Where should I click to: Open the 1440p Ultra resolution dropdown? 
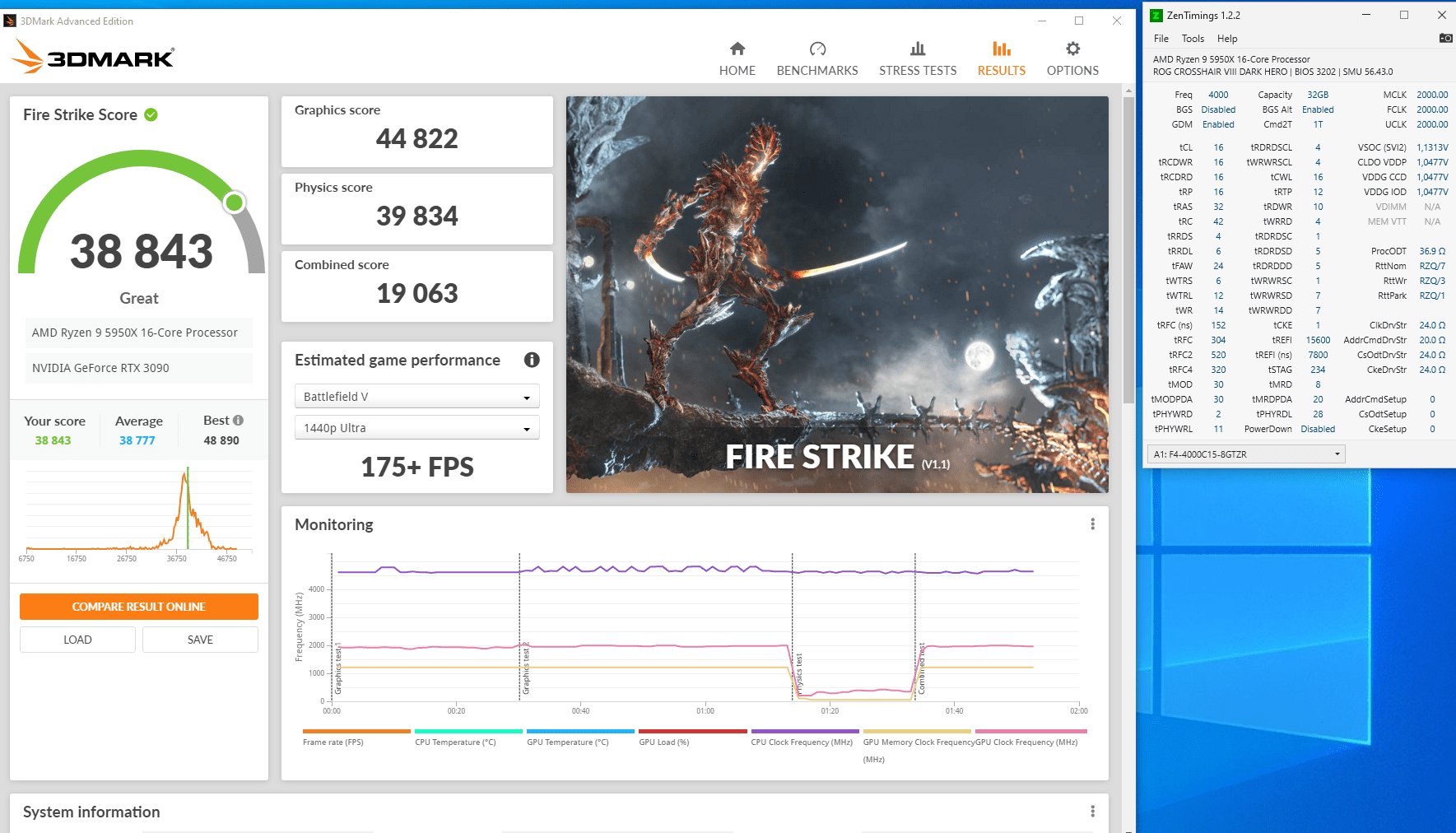click(x=416, y=428)
